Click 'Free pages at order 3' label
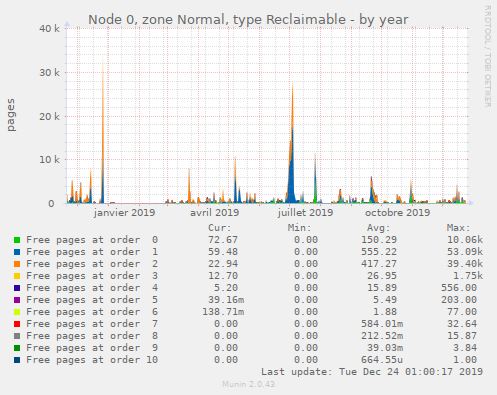The image size is (497, 395). 92,276
